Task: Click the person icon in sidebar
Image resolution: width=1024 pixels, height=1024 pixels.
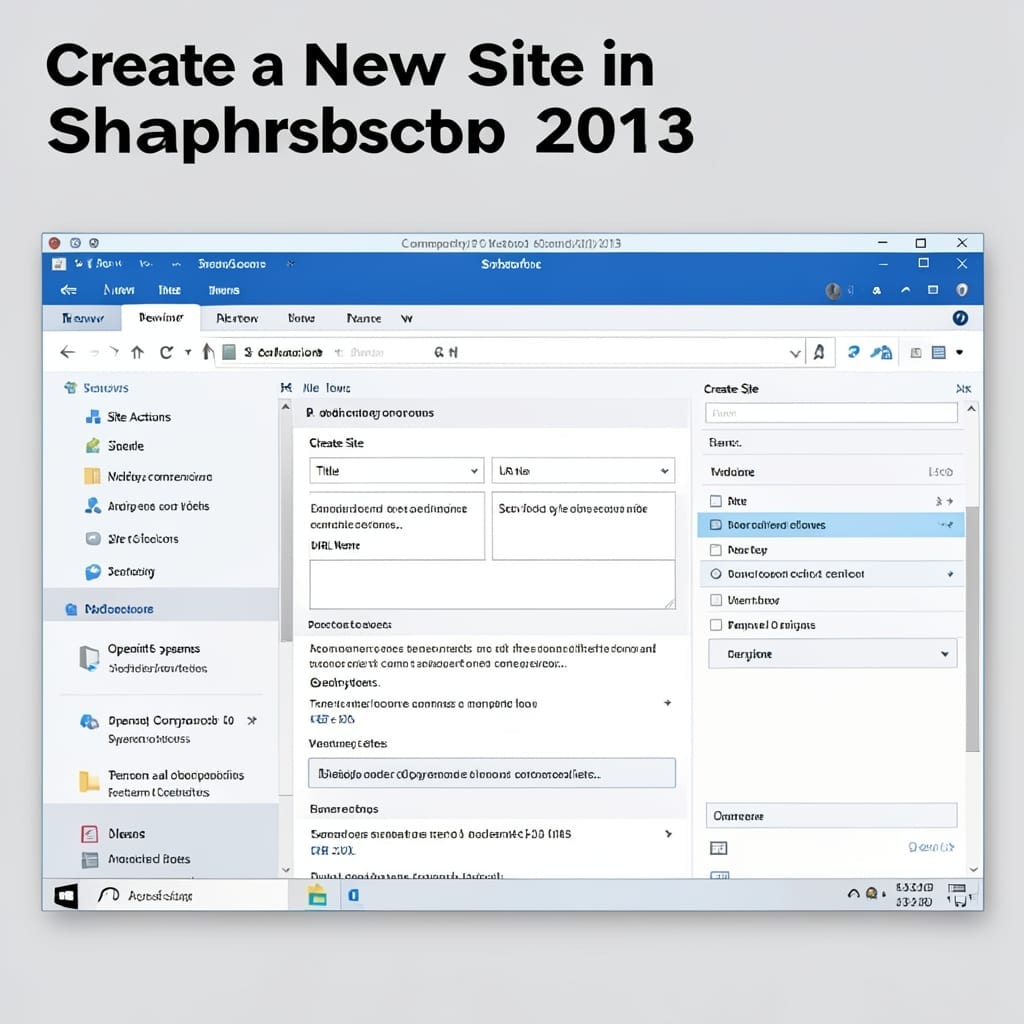Action: [93, 505]
